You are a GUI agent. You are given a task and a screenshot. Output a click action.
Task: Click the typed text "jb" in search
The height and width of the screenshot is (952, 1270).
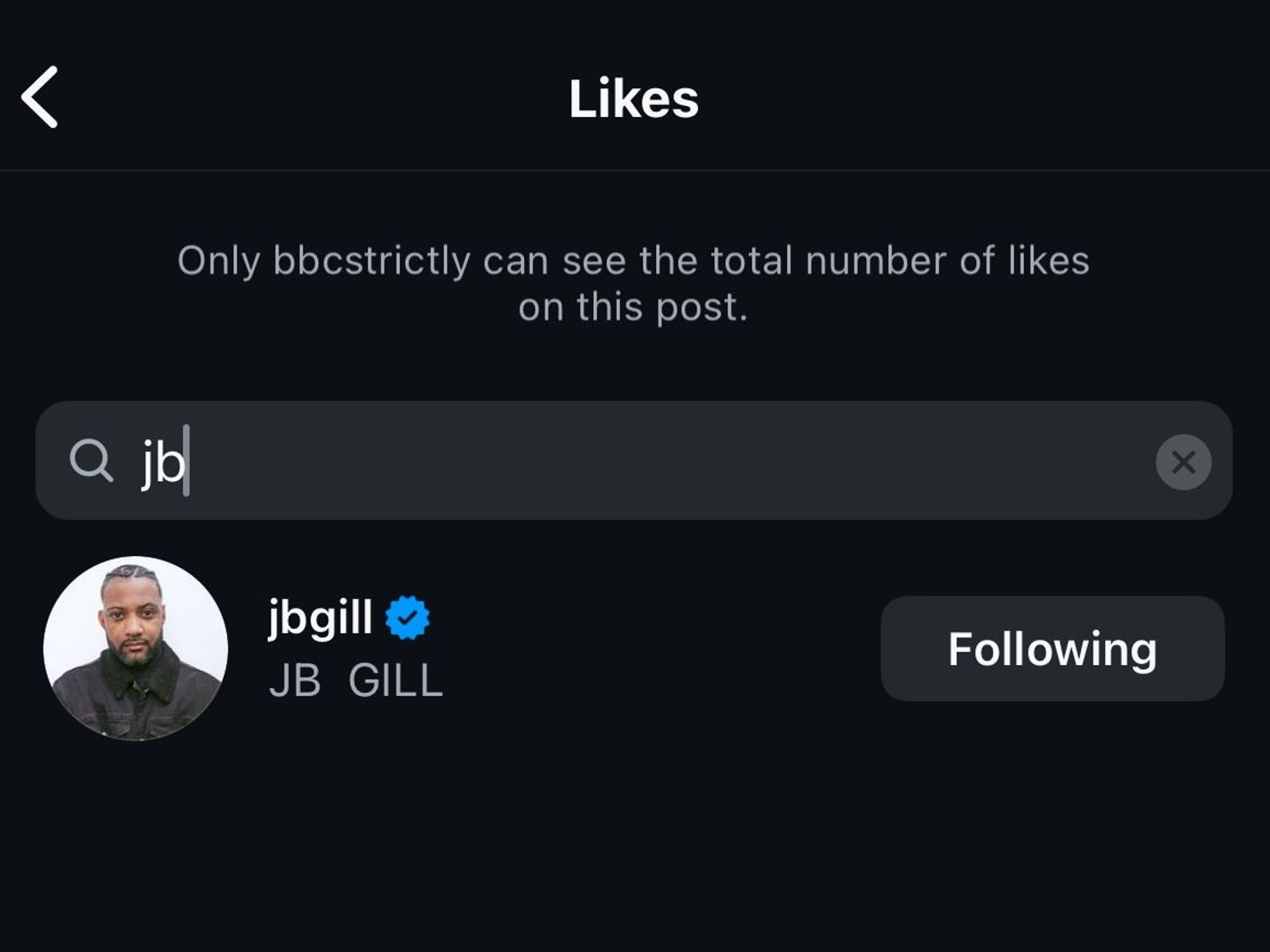click(162, 462)
